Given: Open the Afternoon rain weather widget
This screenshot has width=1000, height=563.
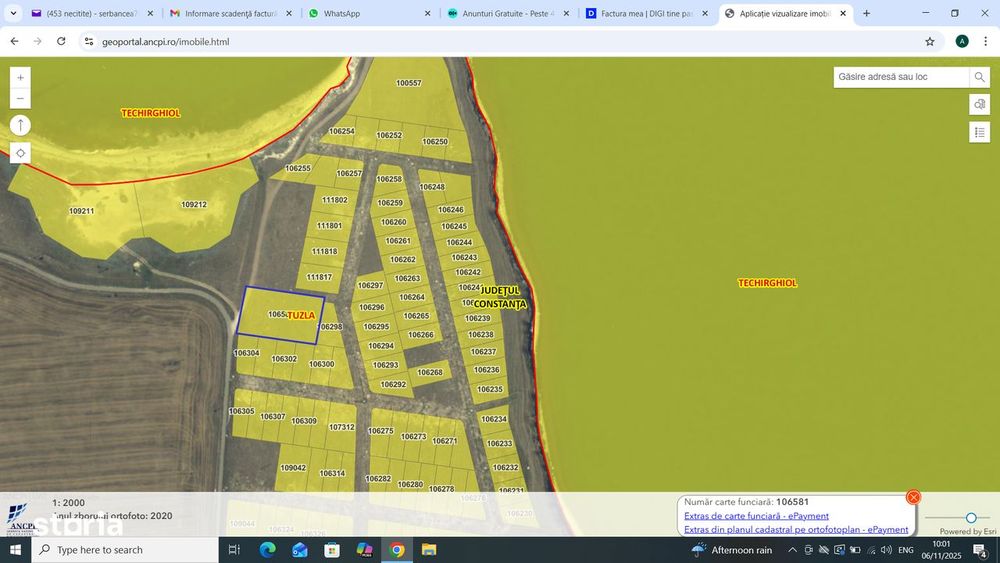Looking at the screenshot, I should (732, 550).
